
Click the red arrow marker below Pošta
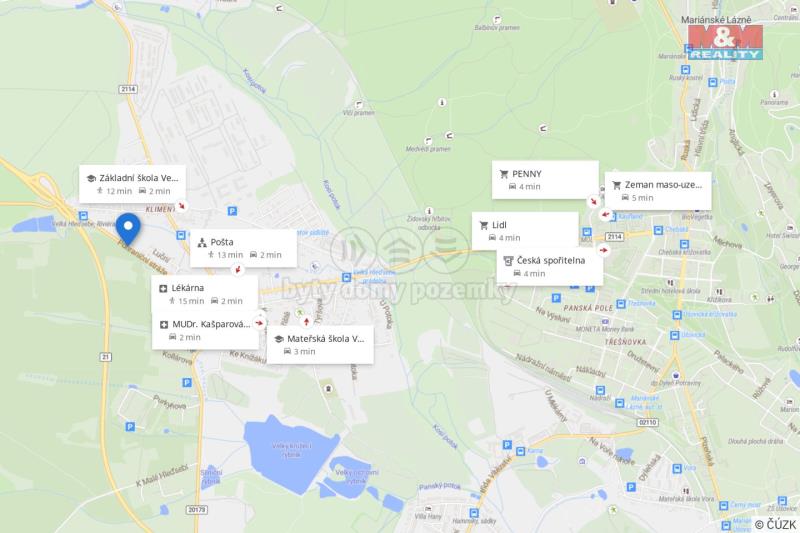point(237,269)
